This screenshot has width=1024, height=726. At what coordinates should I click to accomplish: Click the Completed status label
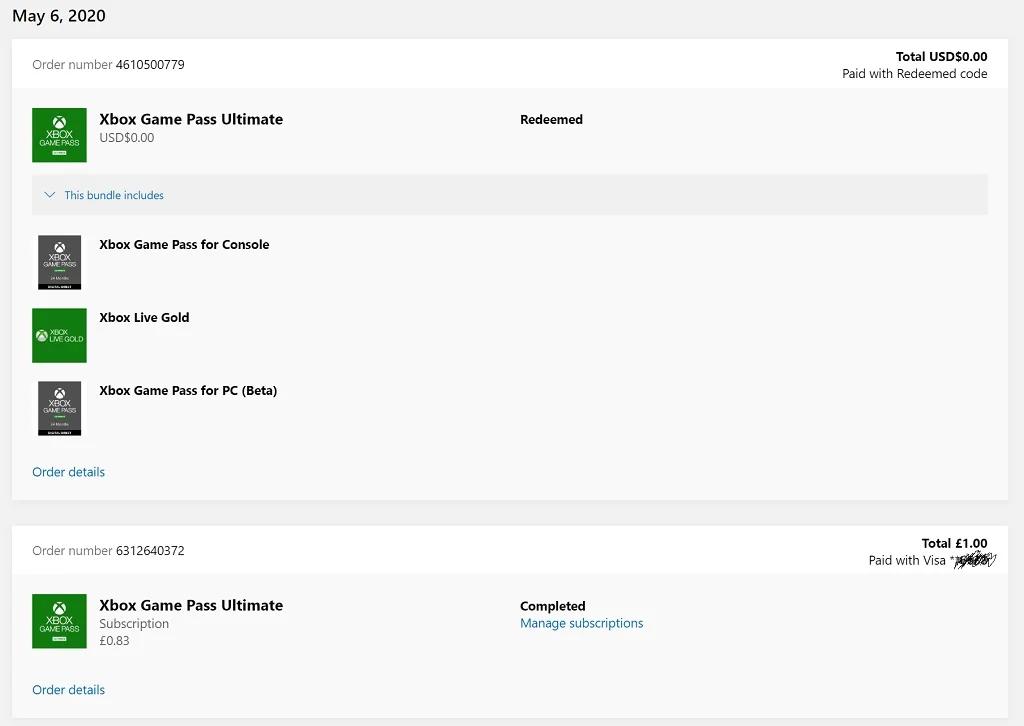pos(553,606)
